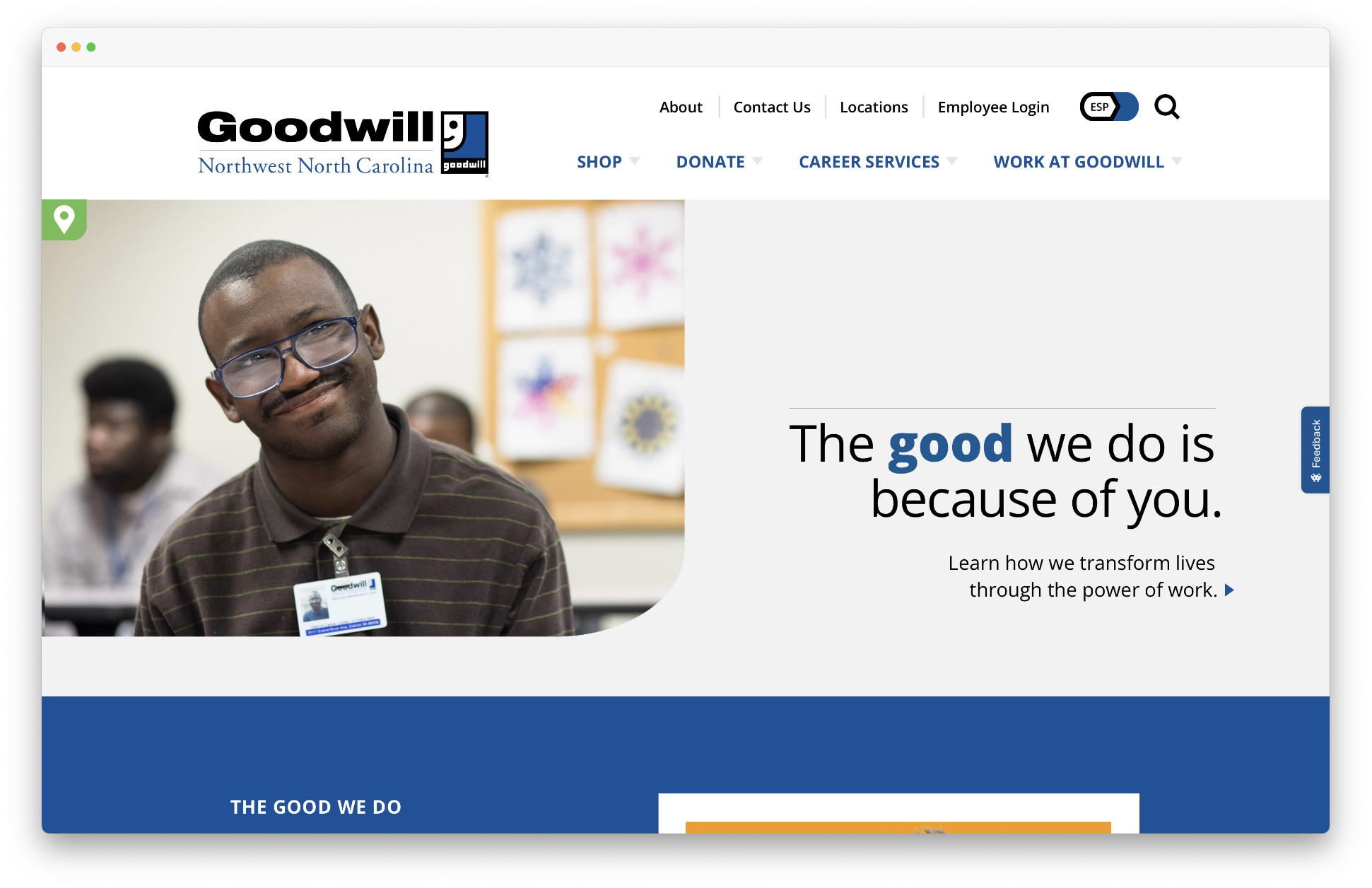Click the blue THE GOOD WE DO section
The width and height of the screenshot is (1372, 888).
[x=315, y=804]
